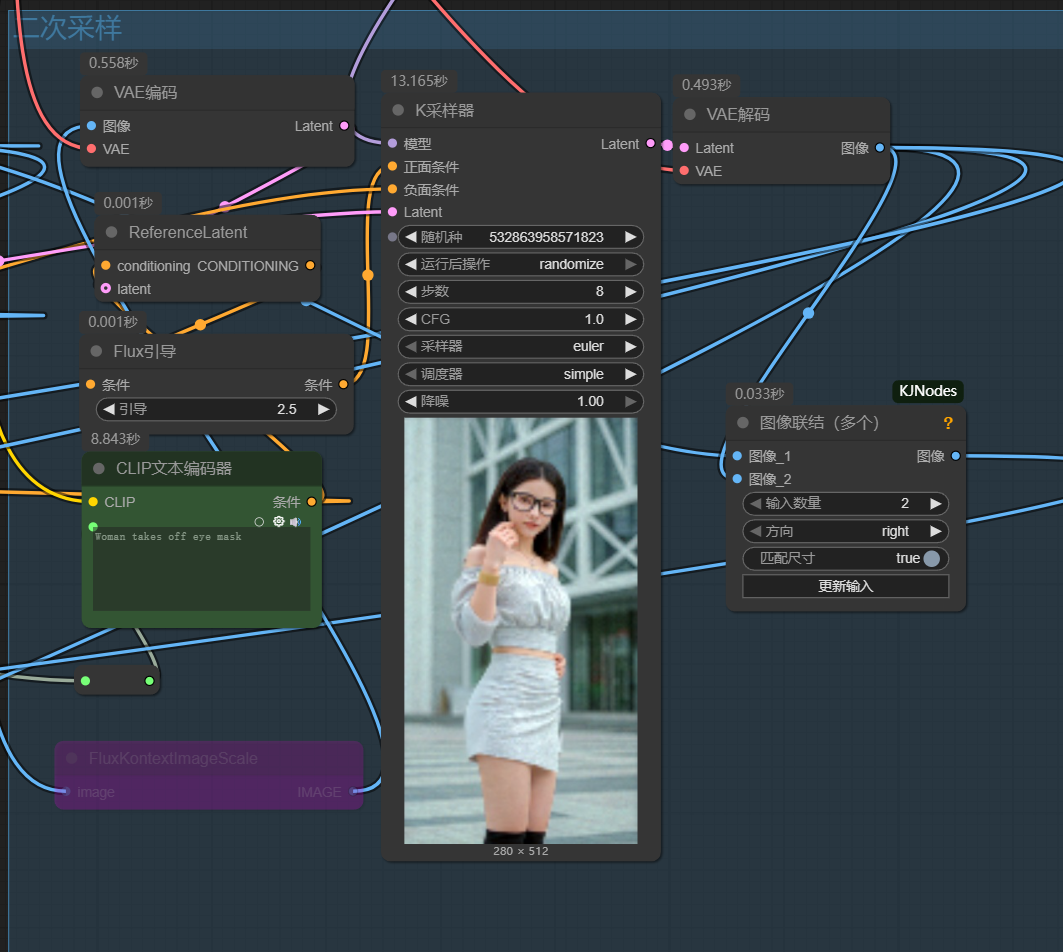Click the 图像 output port on VAE解码 node
The height and width of the screenshot is (952, 1063).
click(880, 147)
